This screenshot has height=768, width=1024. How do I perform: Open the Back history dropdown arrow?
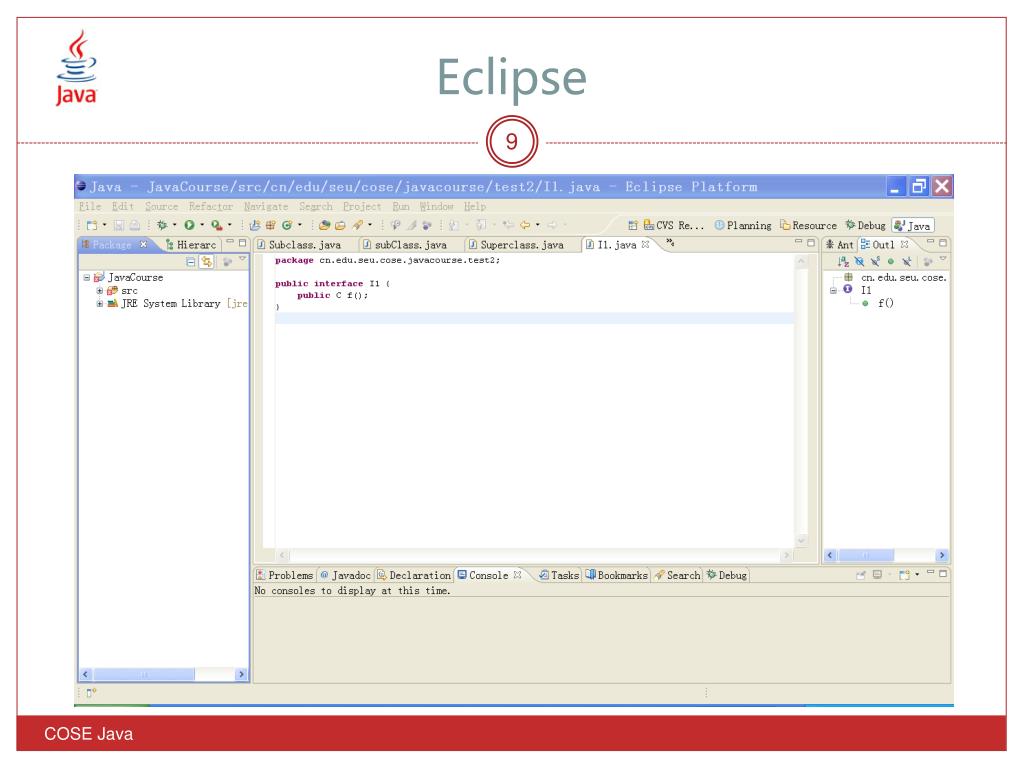pos(537,225)
